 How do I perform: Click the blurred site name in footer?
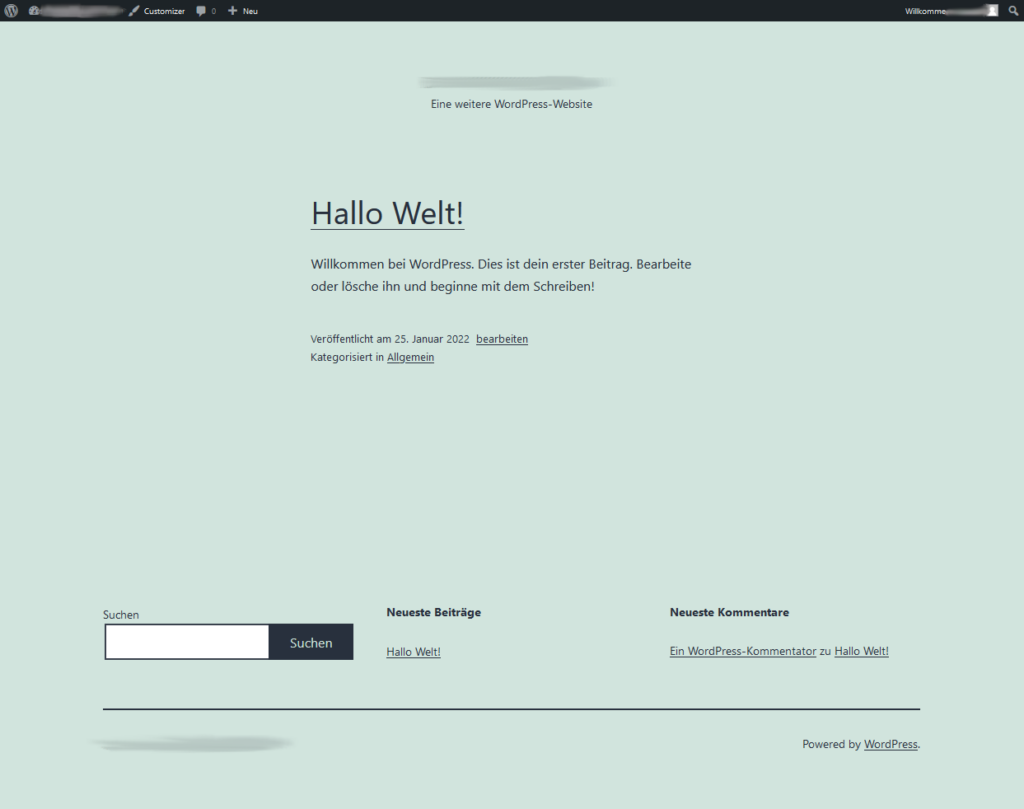point(191,743)
